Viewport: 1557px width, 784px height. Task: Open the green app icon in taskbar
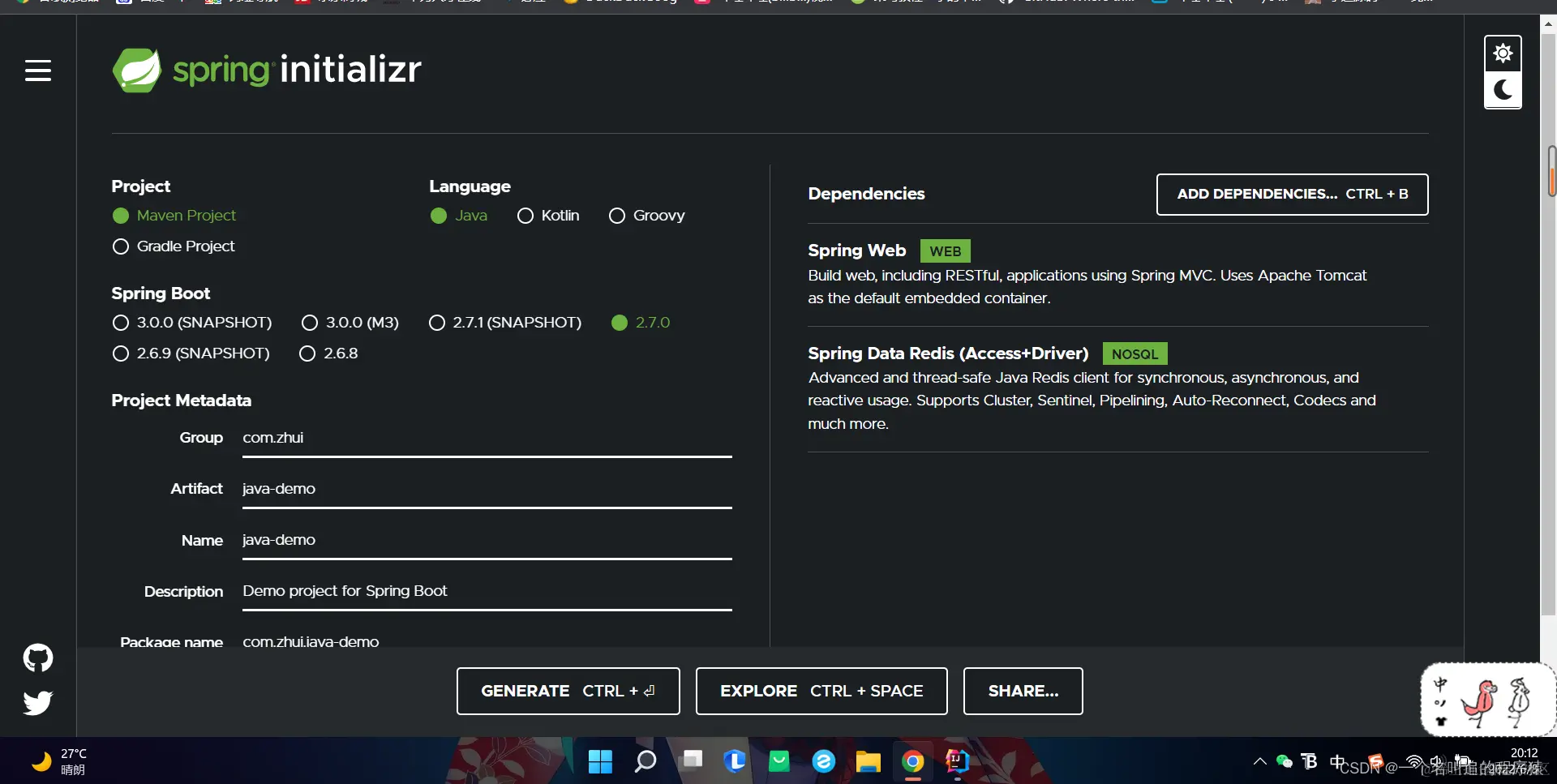point(779,761)
